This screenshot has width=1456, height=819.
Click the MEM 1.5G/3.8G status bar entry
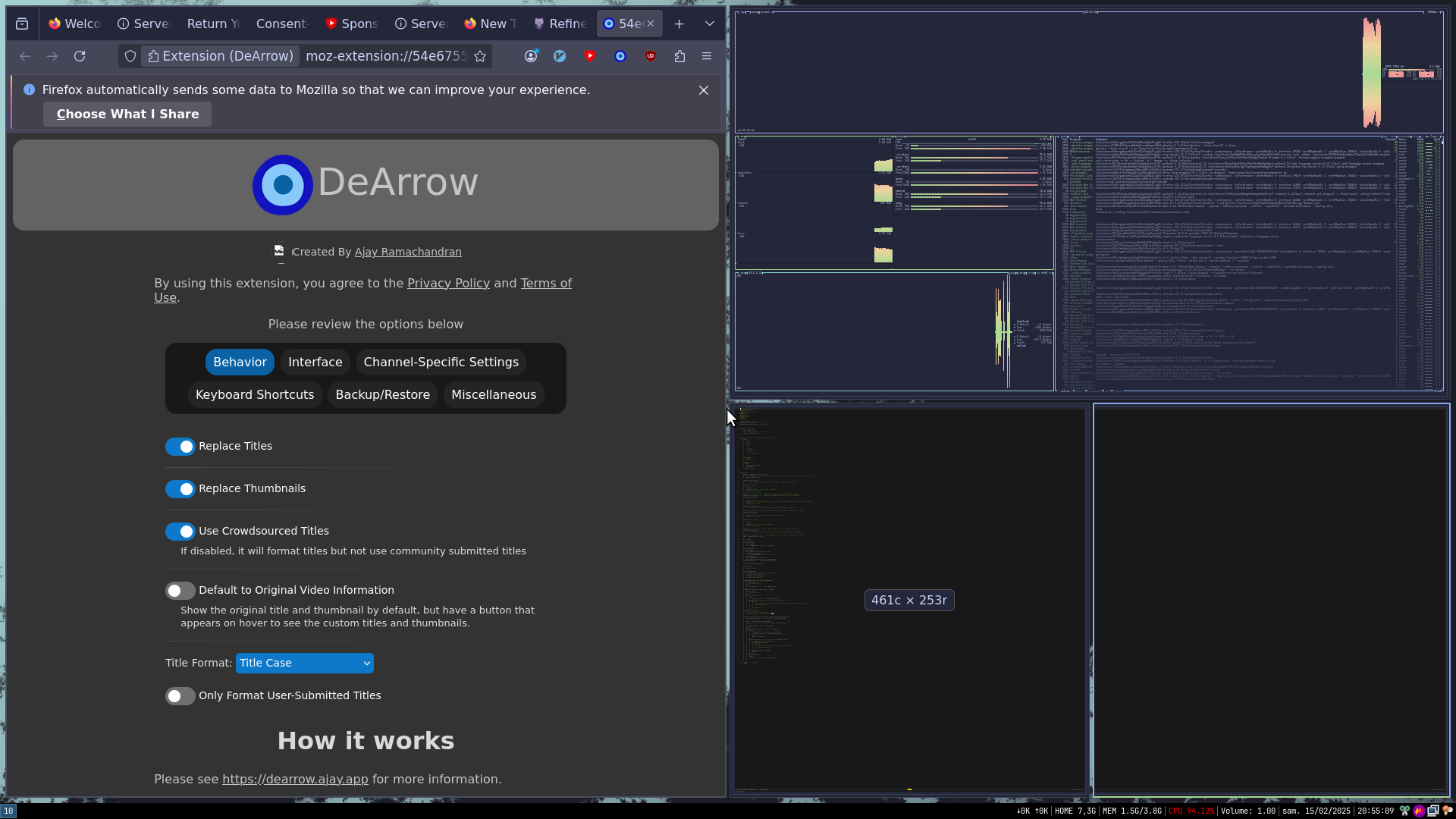tap(1132, 811)
